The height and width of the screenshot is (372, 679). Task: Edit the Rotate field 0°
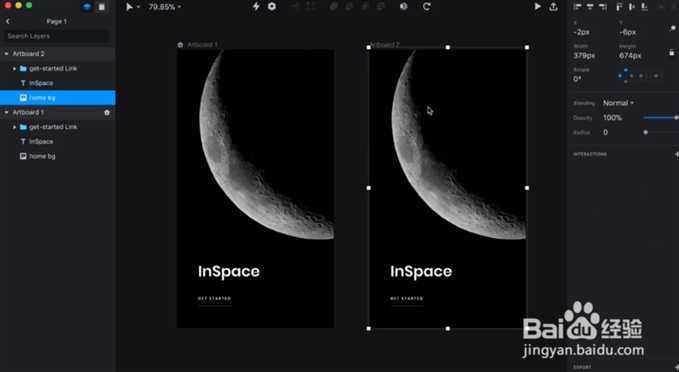pyautogui.click(x=578, y=79)
